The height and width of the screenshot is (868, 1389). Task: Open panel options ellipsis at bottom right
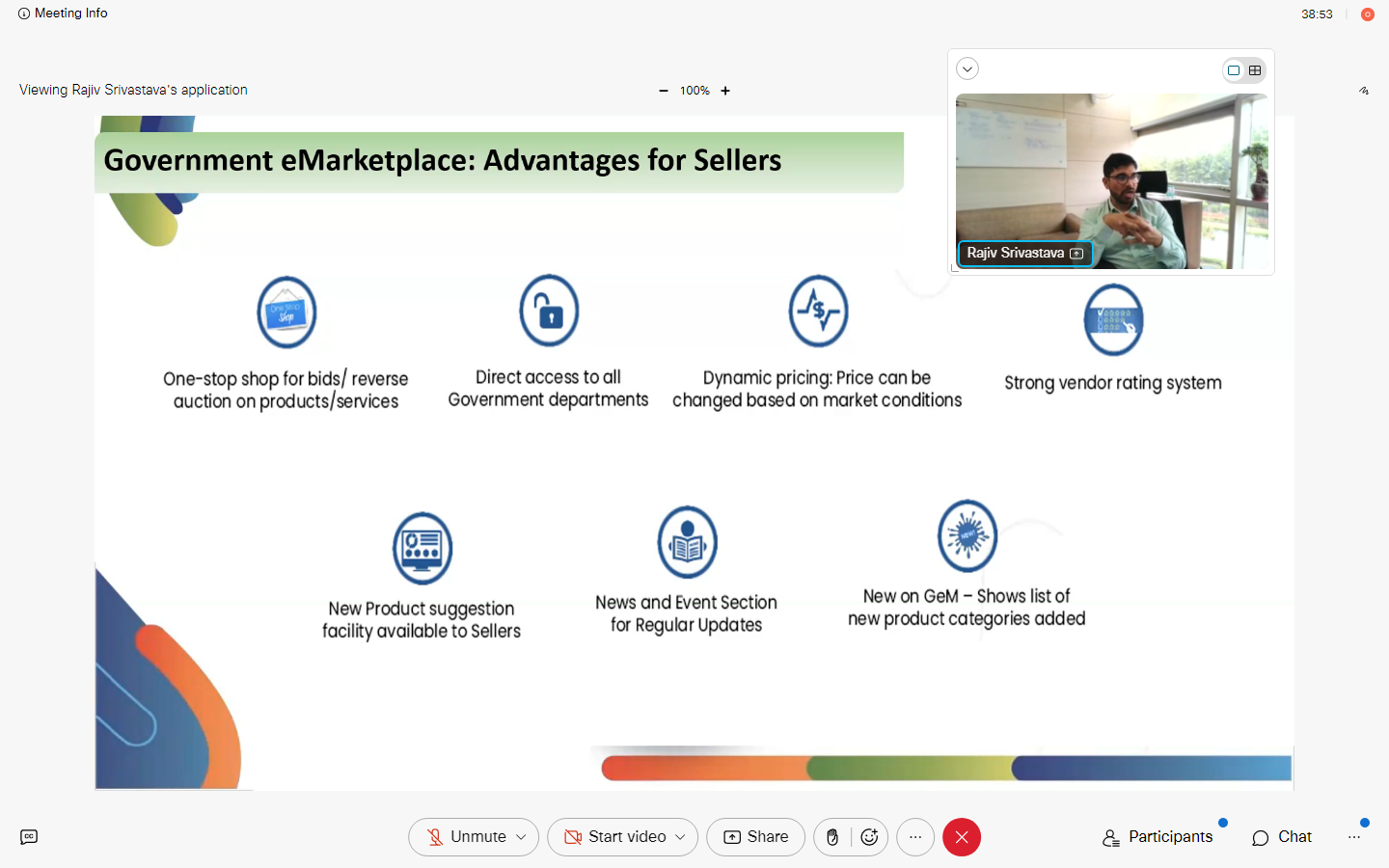1354,837
